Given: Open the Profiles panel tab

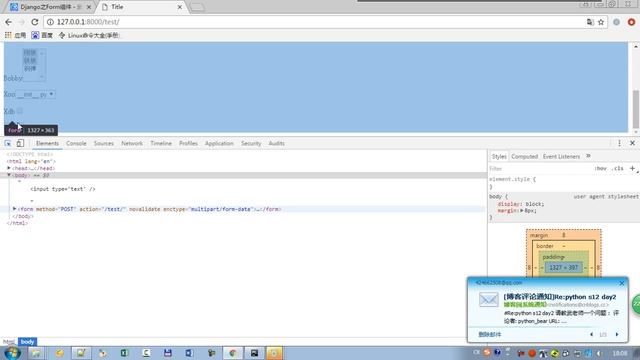Looking at the screenshot, I should tap(188, 143).
